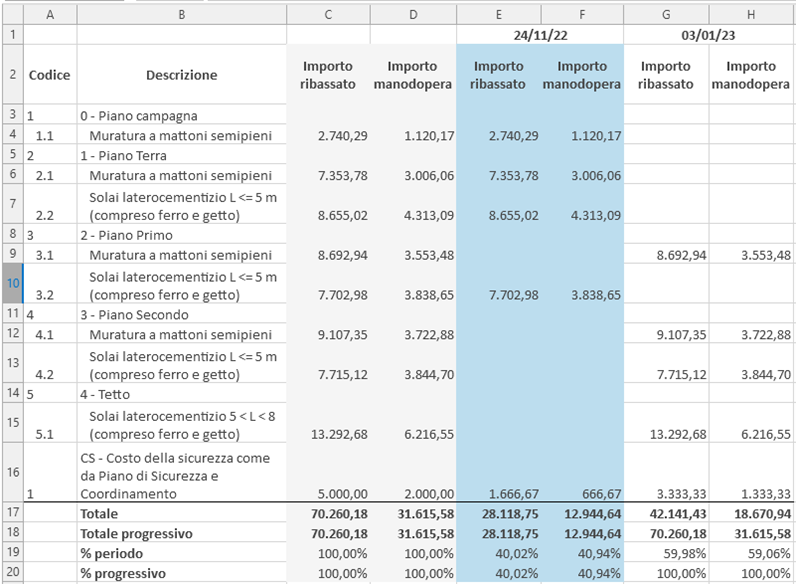Select row 2 header
This screenshot has width=796, height=584.
(13, 75)
